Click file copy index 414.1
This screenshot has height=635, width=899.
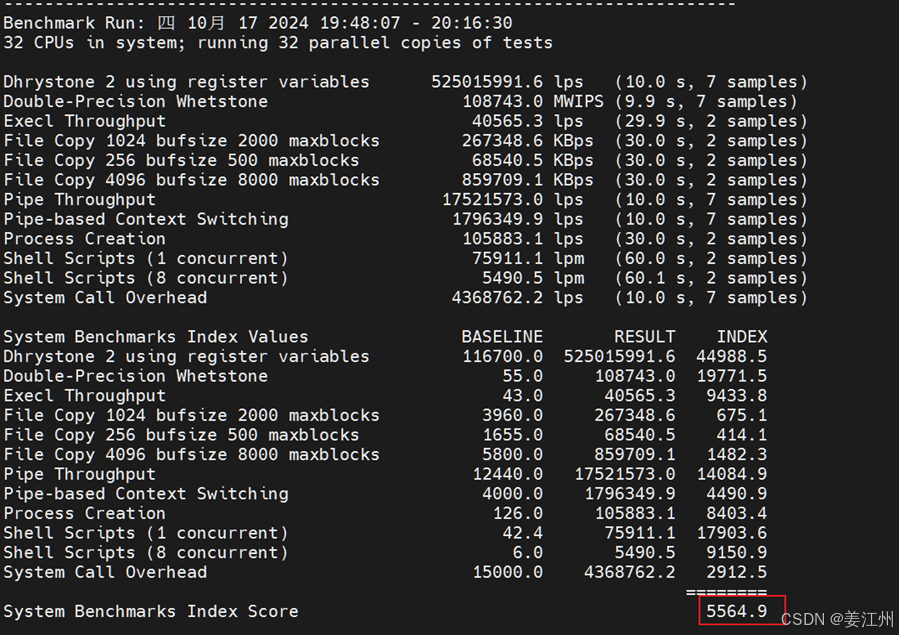(742, 435)
